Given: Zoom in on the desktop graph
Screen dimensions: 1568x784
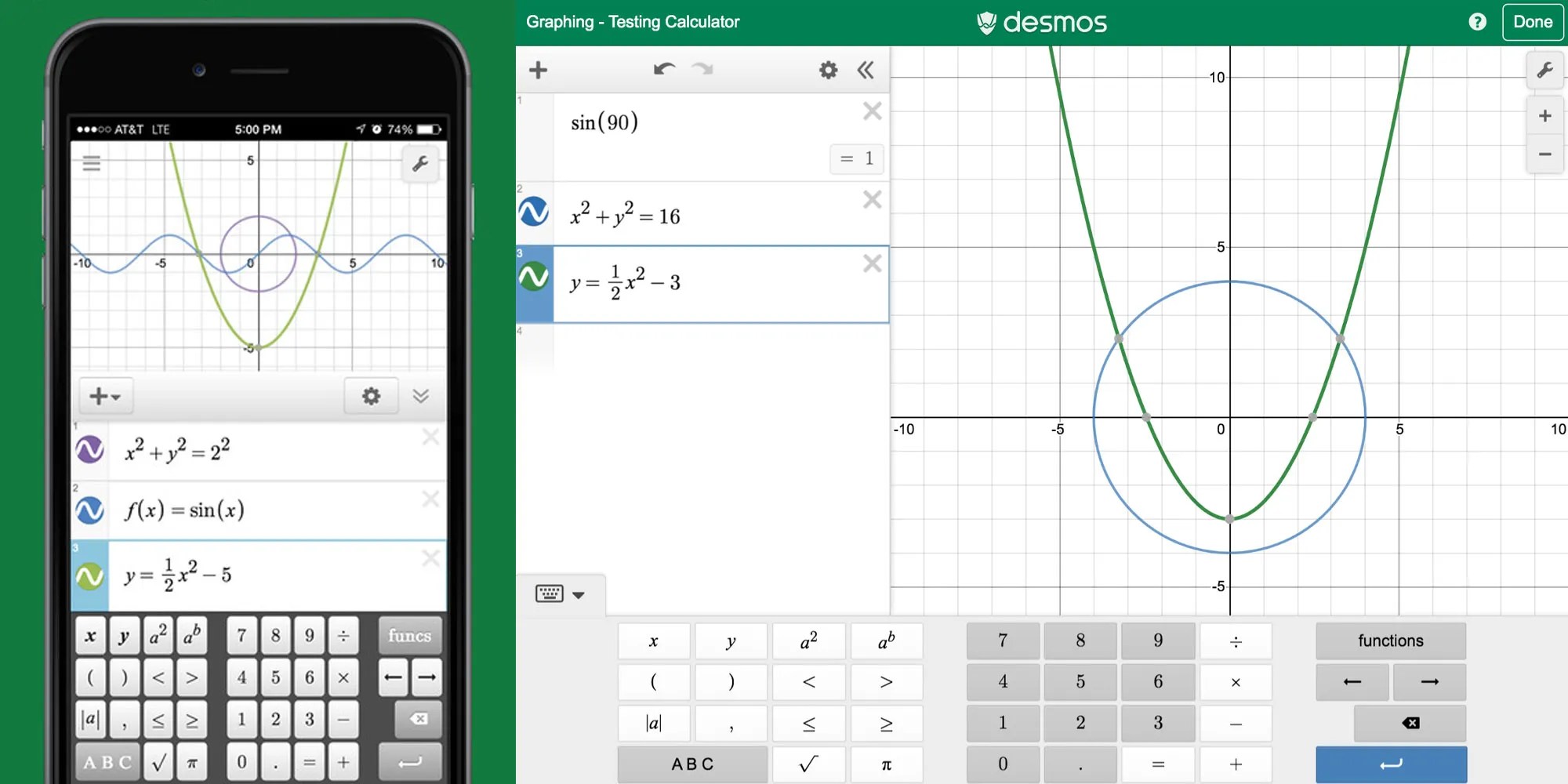Looking at the screenshot, I should tap(1544, 116).
